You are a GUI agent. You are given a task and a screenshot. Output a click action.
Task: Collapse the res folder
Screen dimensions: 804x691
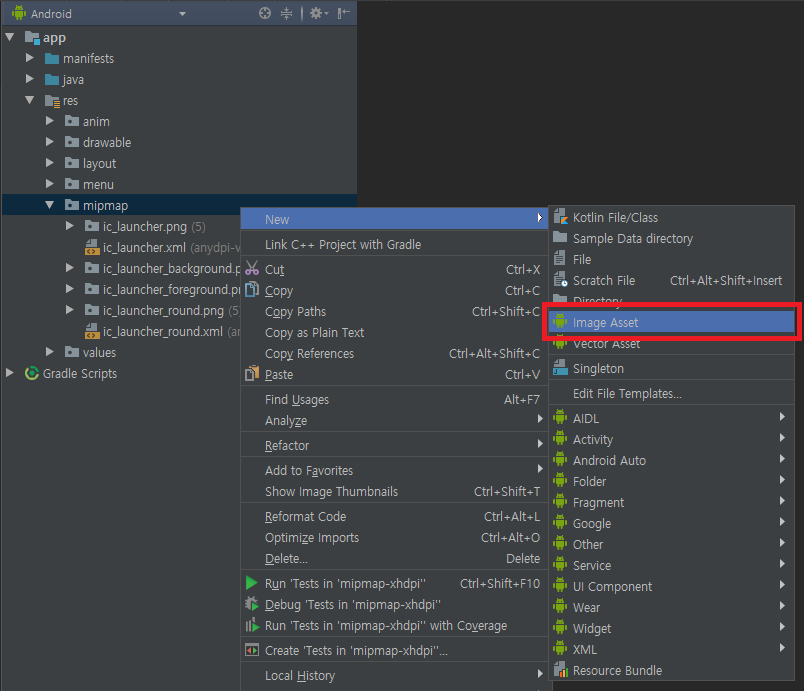pyautogui.click(x=30, y=100)
